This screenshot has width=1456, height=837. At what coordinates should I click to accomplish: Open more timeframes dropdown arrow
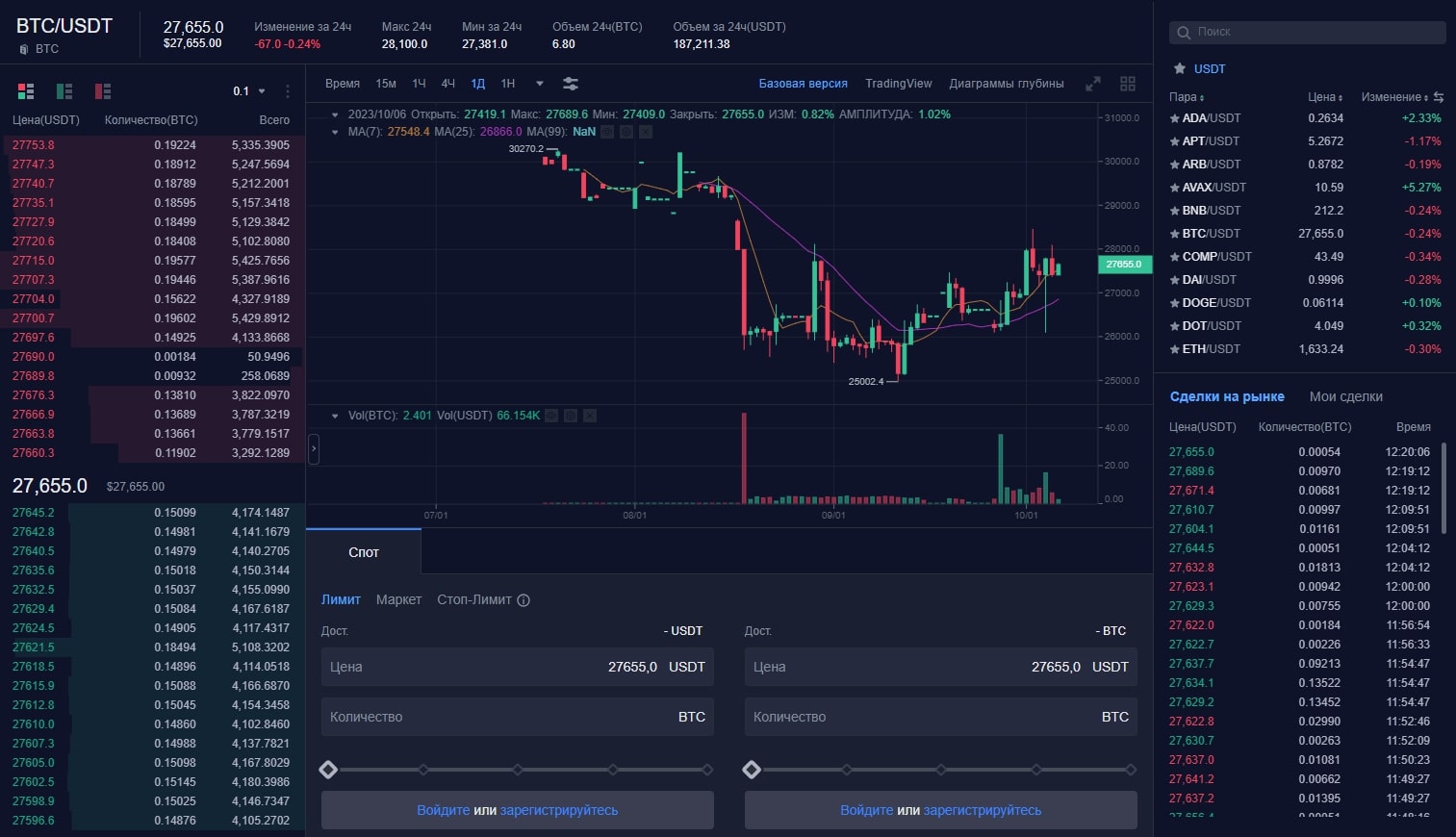(x=540, y=84)
